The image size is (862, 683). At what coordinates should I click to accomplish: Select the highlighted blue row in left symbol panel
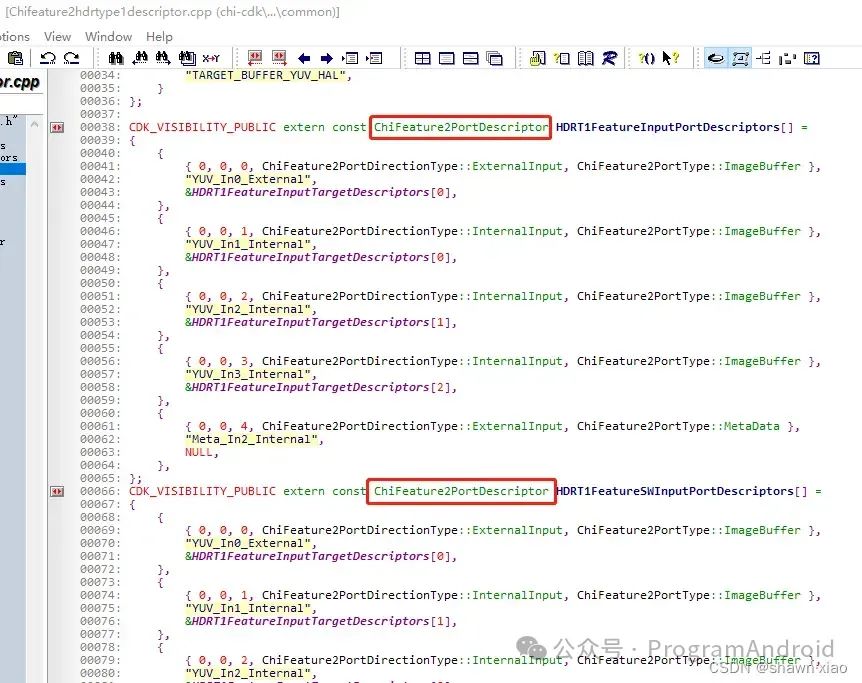[x=13, y=169]
